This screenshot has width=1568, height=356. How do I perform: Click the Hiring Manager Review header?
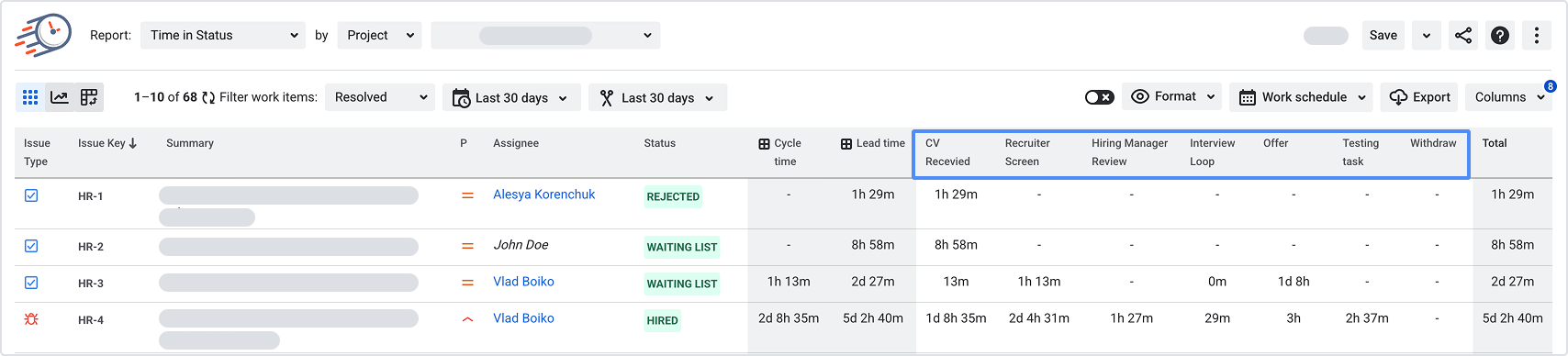pyautogui.click(x=1129, y=152)
